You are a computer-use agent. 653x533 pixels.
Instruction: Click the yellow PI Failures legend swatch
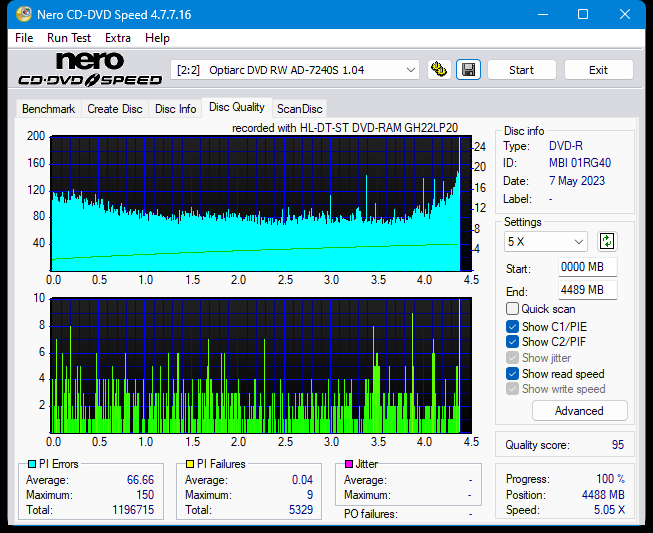pos(190,464)
